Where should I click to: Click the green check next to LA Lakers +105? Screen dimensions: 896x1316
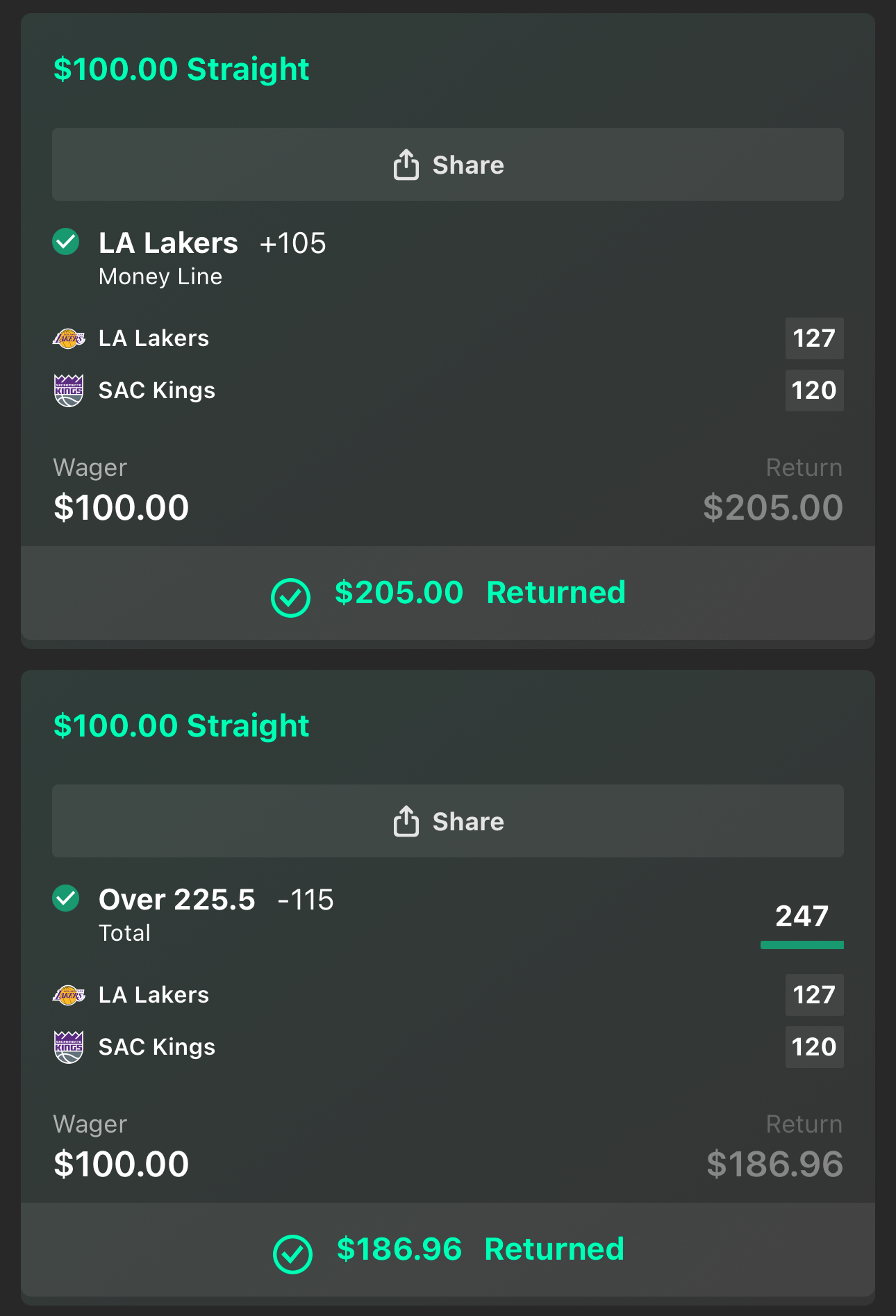[66, 242]
